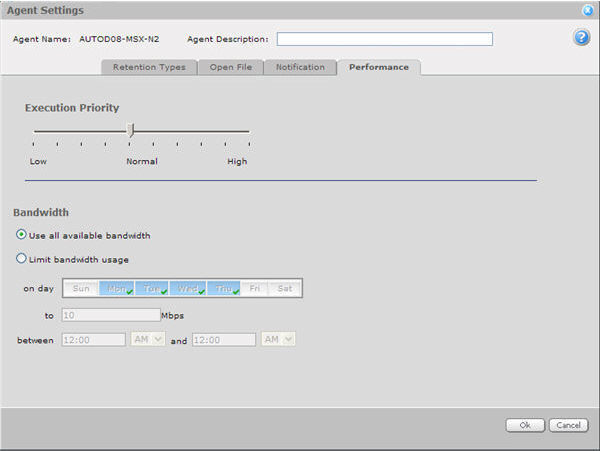Click the Agent Description text field

(x=384, y=39)
